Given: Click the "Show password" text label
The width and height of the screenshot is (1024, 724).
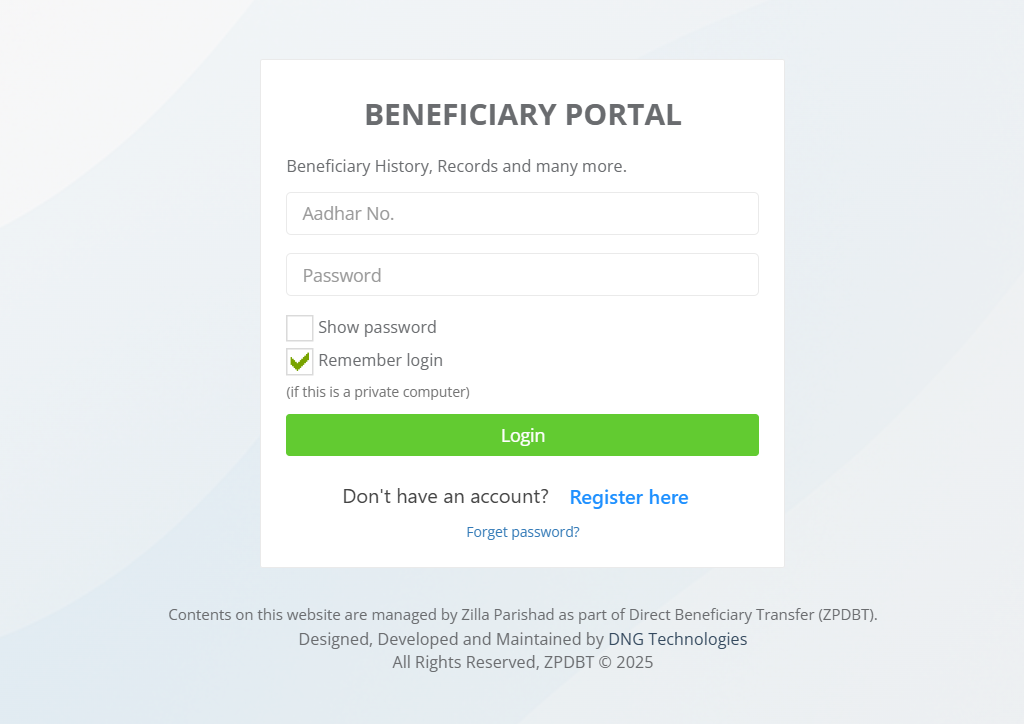Looking at the screenshot, I should (x=377, y=327).
